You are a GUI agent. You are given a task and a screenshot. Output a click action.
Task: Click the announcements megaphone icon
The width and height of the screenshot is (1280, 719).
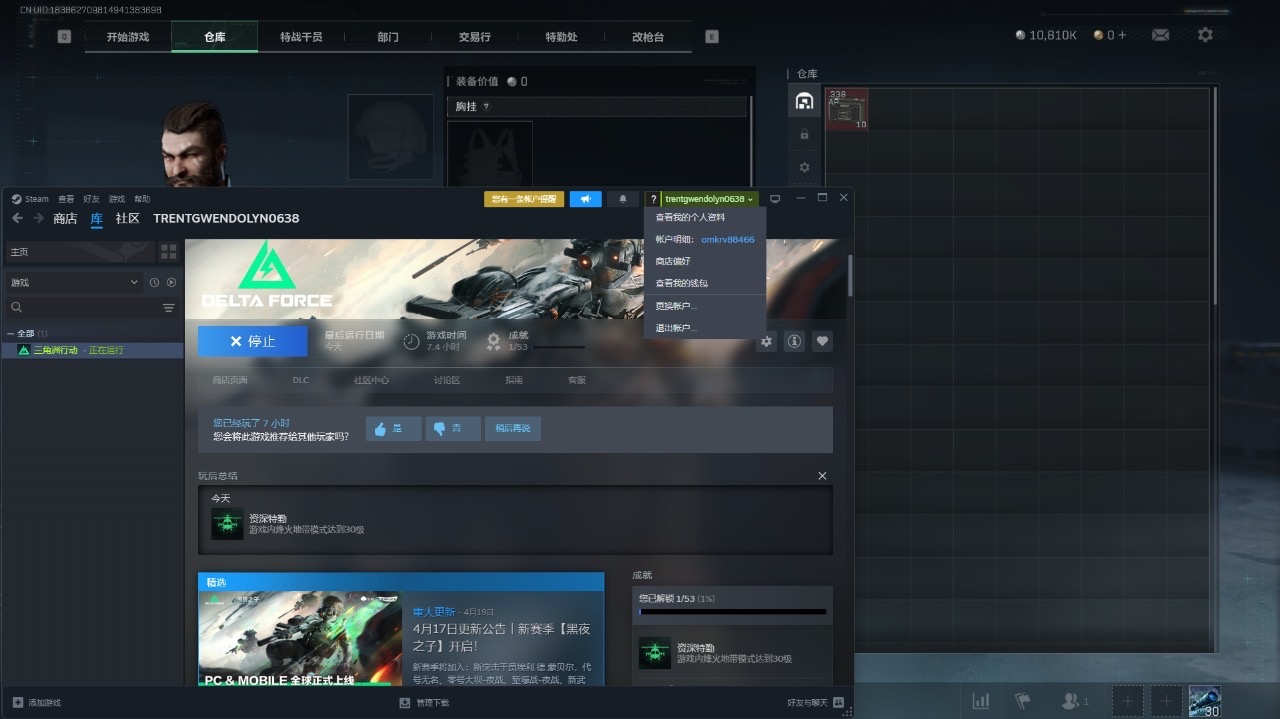585,199
